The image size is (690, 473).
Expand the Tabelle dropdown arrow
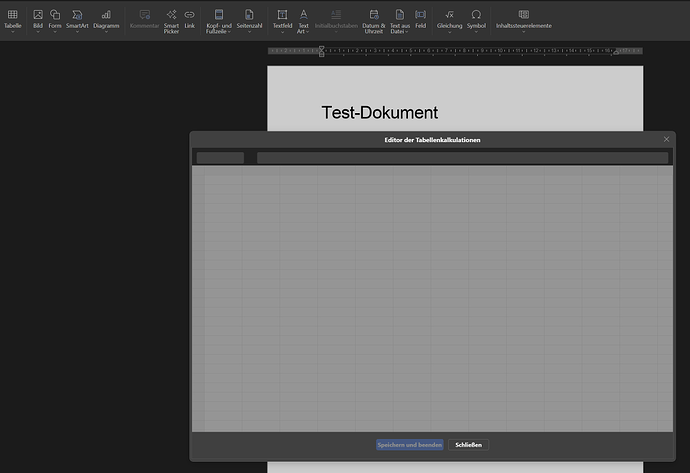click(12, 32)
